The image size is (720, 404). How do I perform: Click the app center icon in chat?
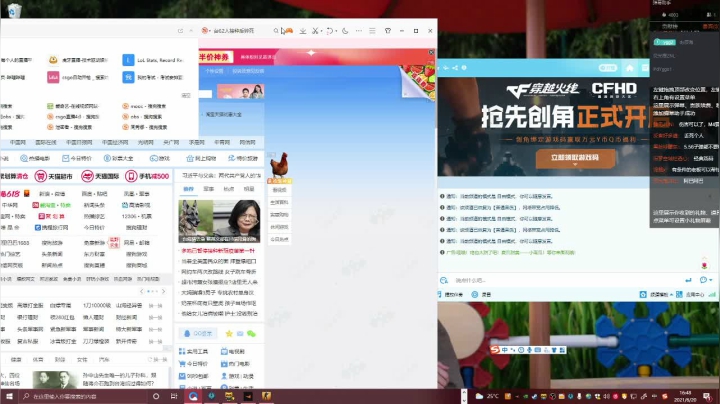pos(679,295)
